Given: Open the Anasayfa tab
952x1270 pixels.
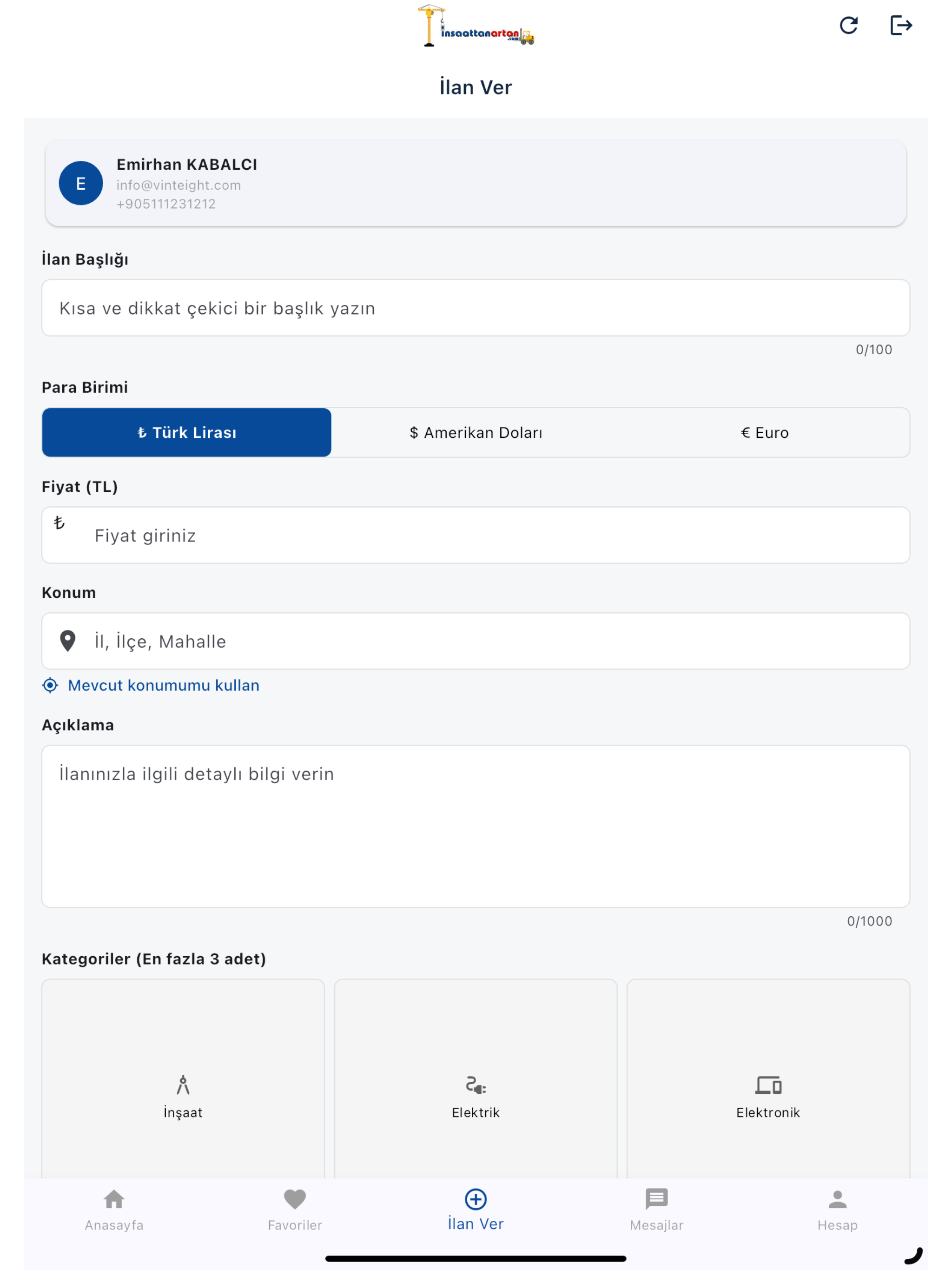Looking at the screenshot, I should point(114,1210).
